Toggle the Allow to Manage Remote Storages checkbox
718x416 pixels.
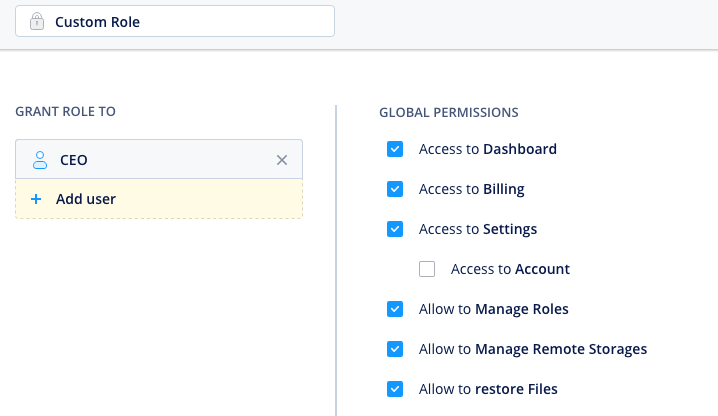pos(395,349)
